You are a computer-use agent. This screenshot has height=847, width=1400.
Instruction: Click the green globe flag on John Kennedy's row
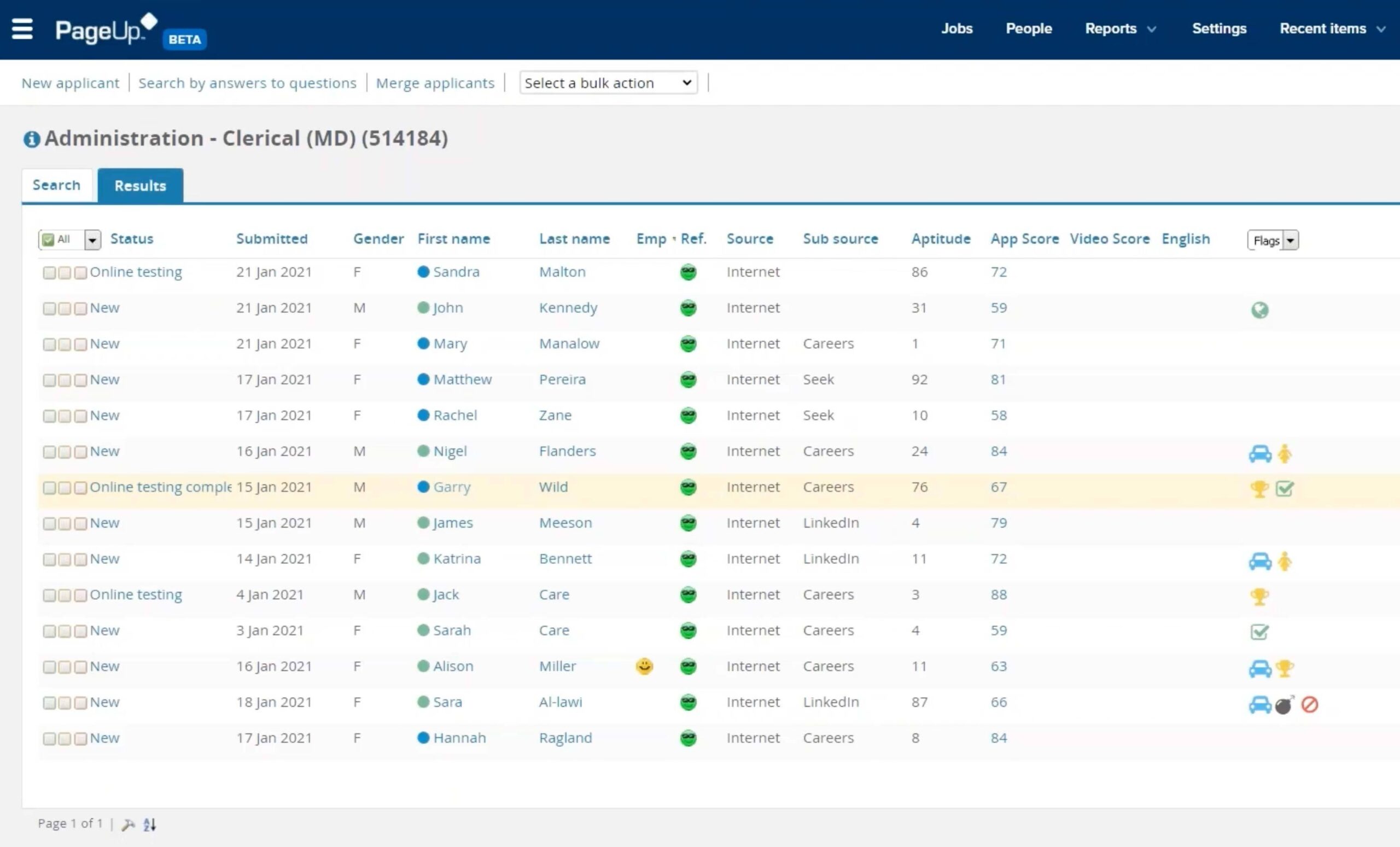point(1261,310)
